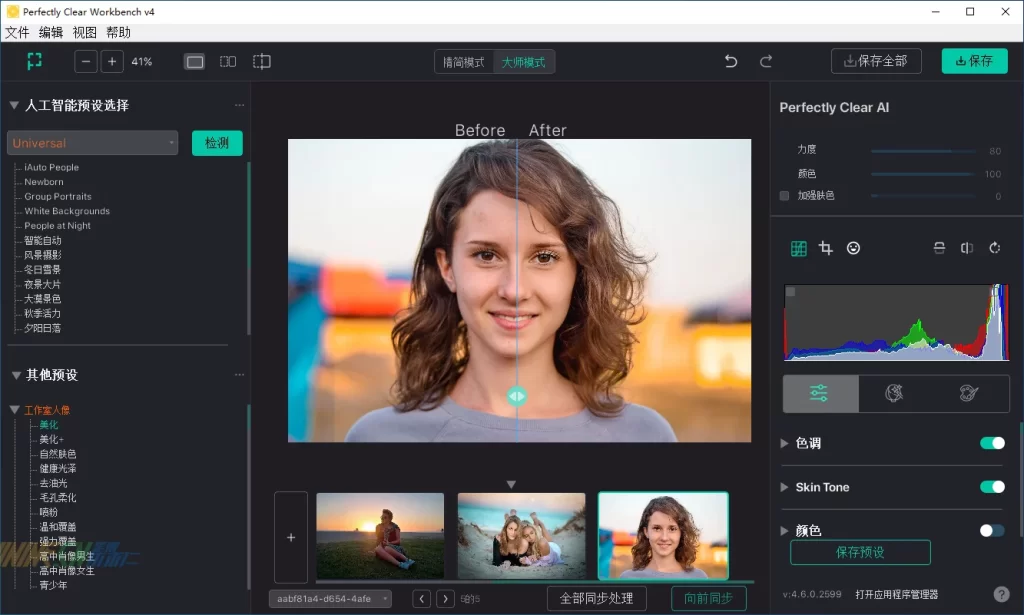Switch to single image view layout
Screen dimensions: 1024x615
click(x=195, y=62)
